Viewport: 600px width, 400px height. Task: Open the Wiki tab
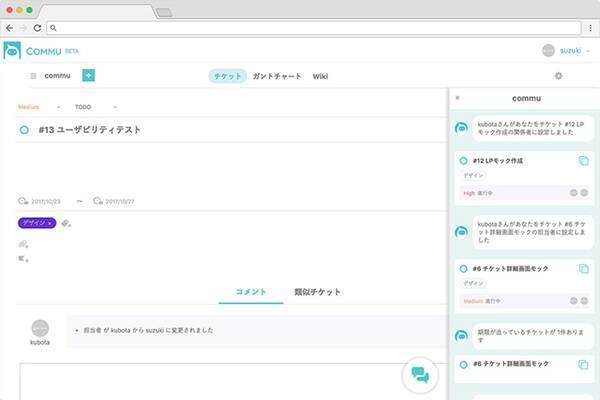point(320,76)
